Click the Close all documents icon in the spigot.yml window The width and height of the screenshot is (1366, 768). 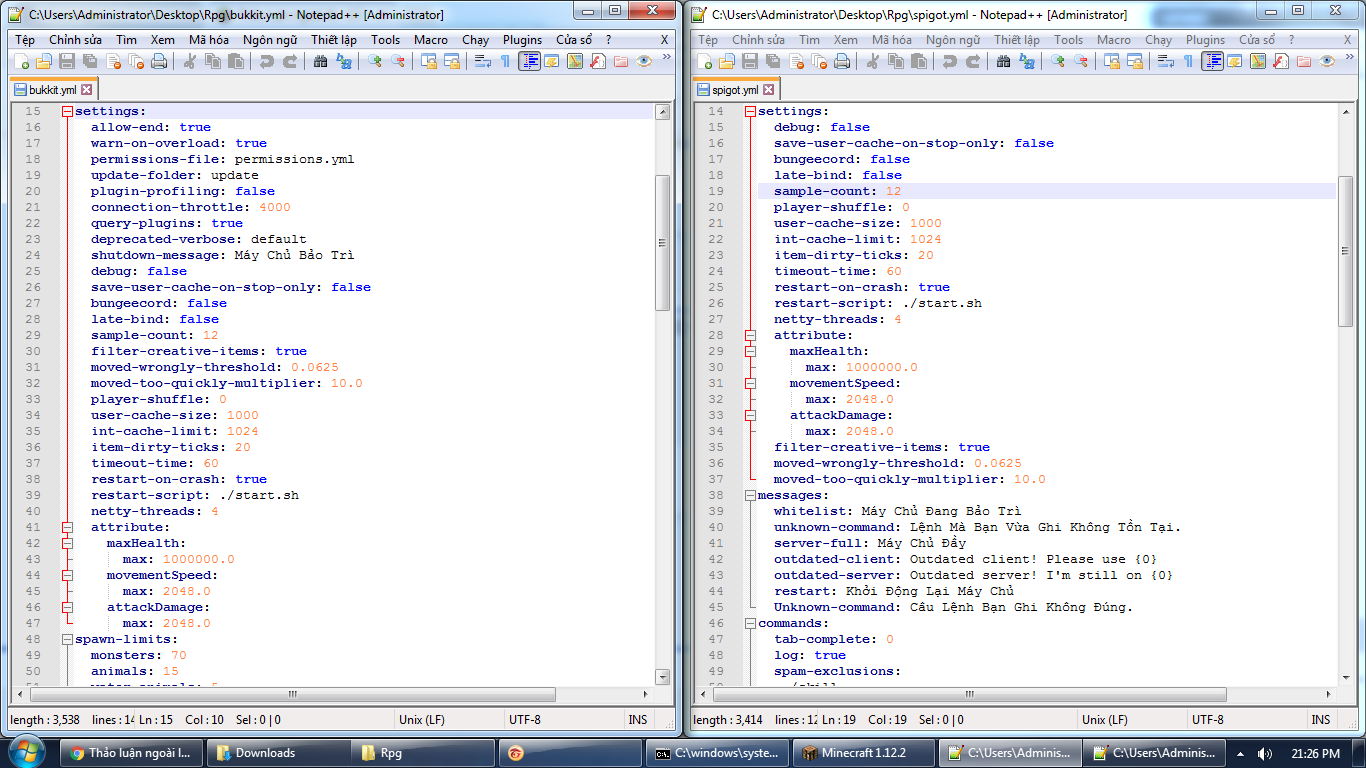coord(818,62)
